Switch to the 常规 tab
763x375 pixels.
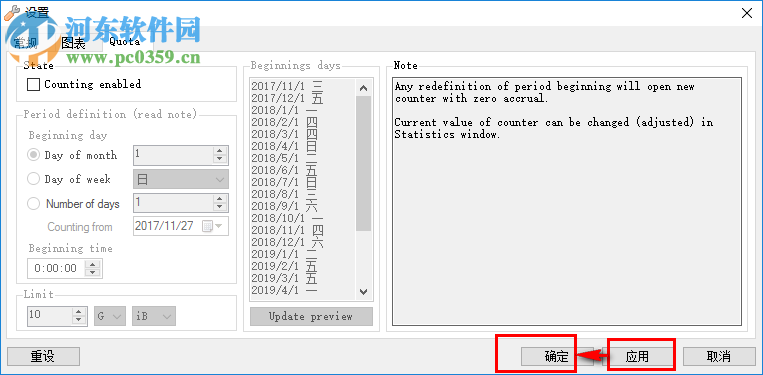point(25,43)
